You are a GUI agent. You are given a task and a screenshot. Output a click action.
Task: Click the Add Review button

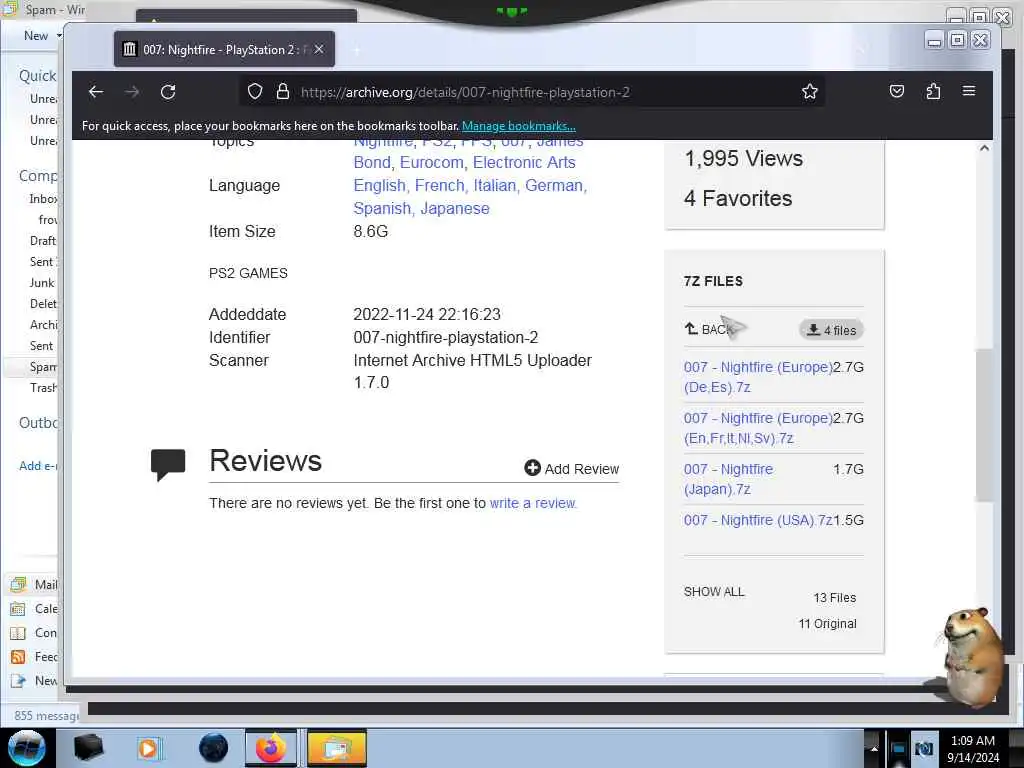tap(571, 469)
